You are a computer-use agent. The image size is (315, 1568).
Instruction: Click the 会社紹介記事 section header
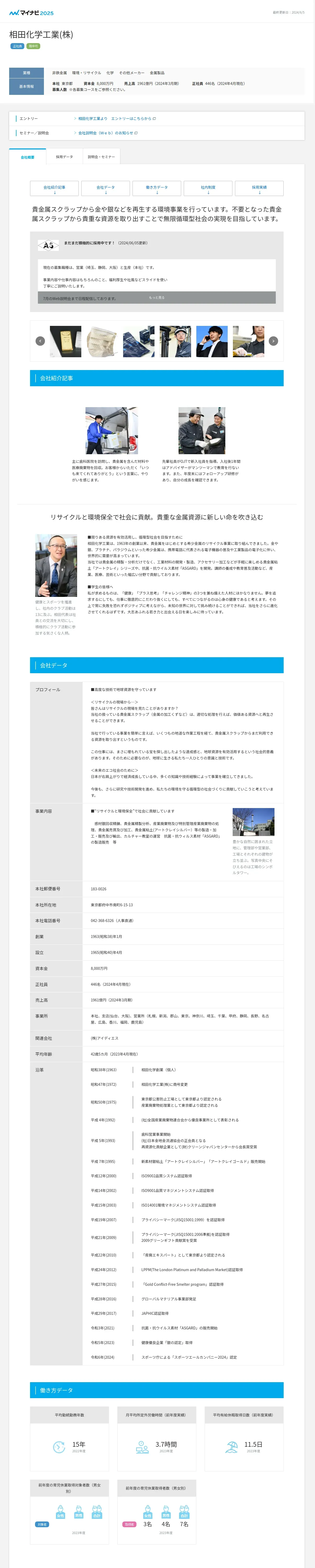pos(157,378)
